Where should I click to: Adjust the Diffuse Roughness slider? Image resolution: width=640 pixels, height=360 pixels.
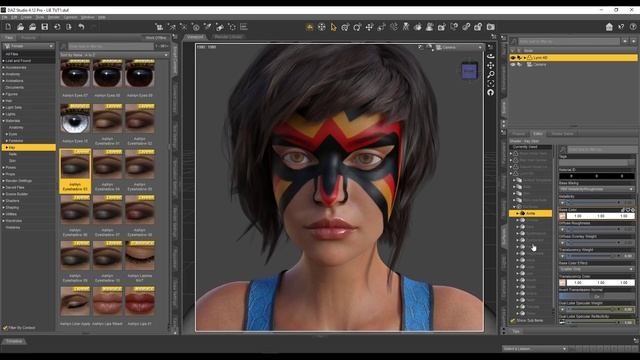click(596, 229)
